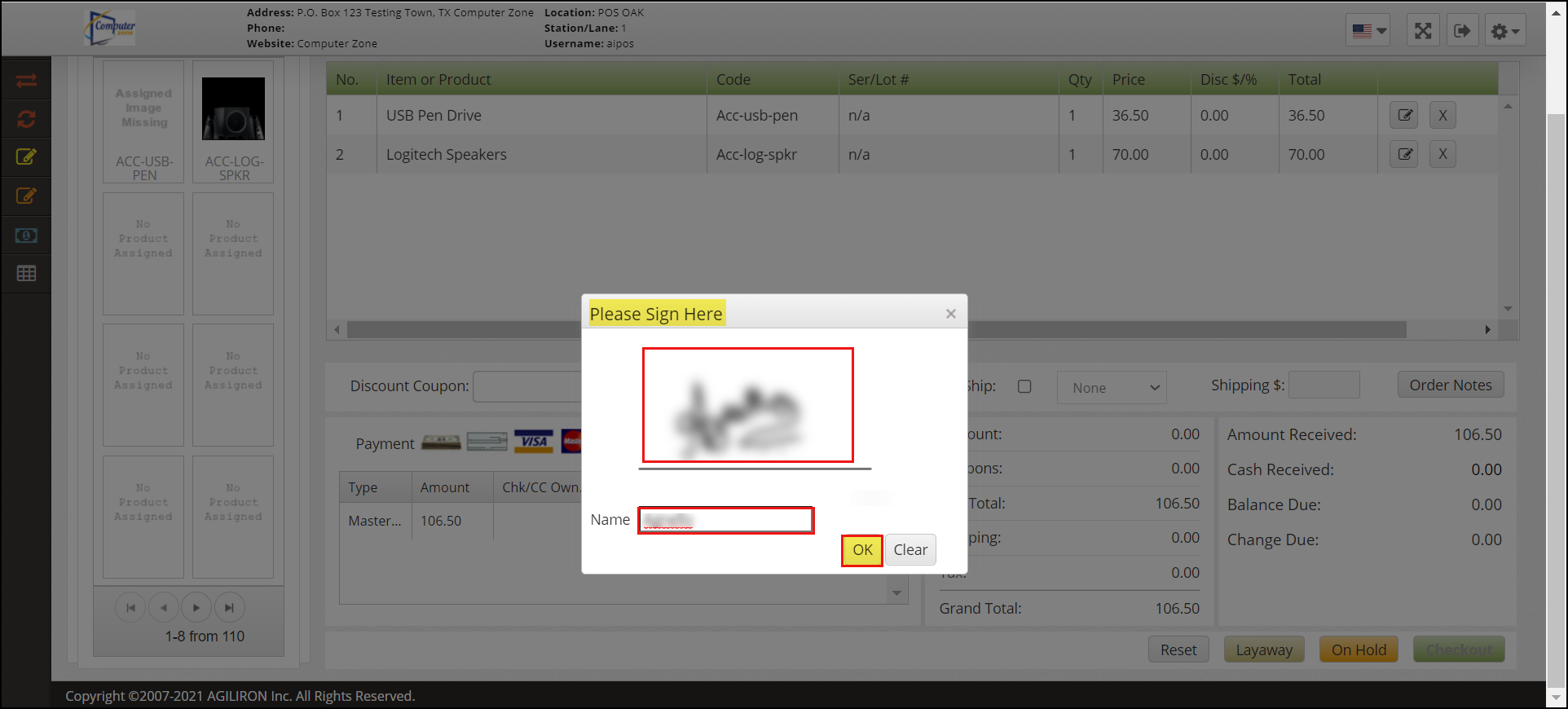Image resolution: width=1568 pixels, height=709 pixels.
Task: Put the order On Hold
Action: tap(1359, 650)
